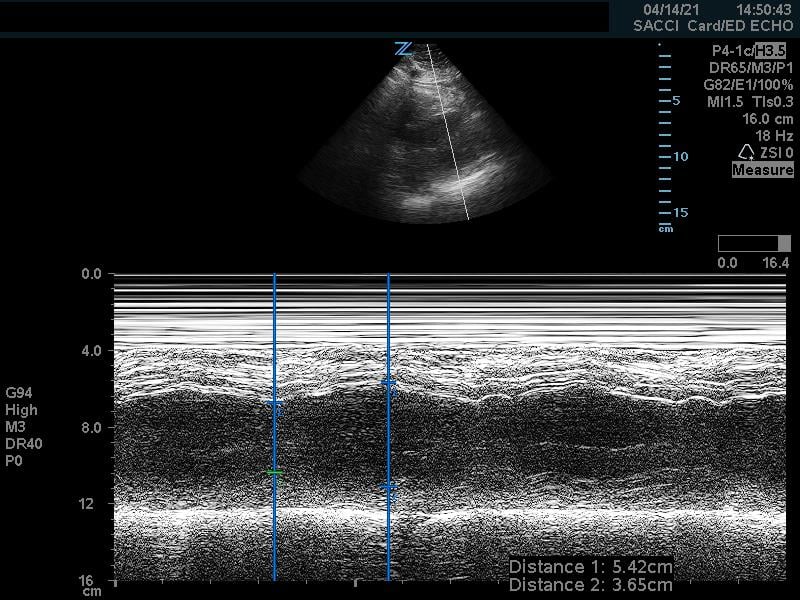Screen dimensions: 800x600
Task: Click the Distance 1: 5.42cm readout
Action: (590, 567)
